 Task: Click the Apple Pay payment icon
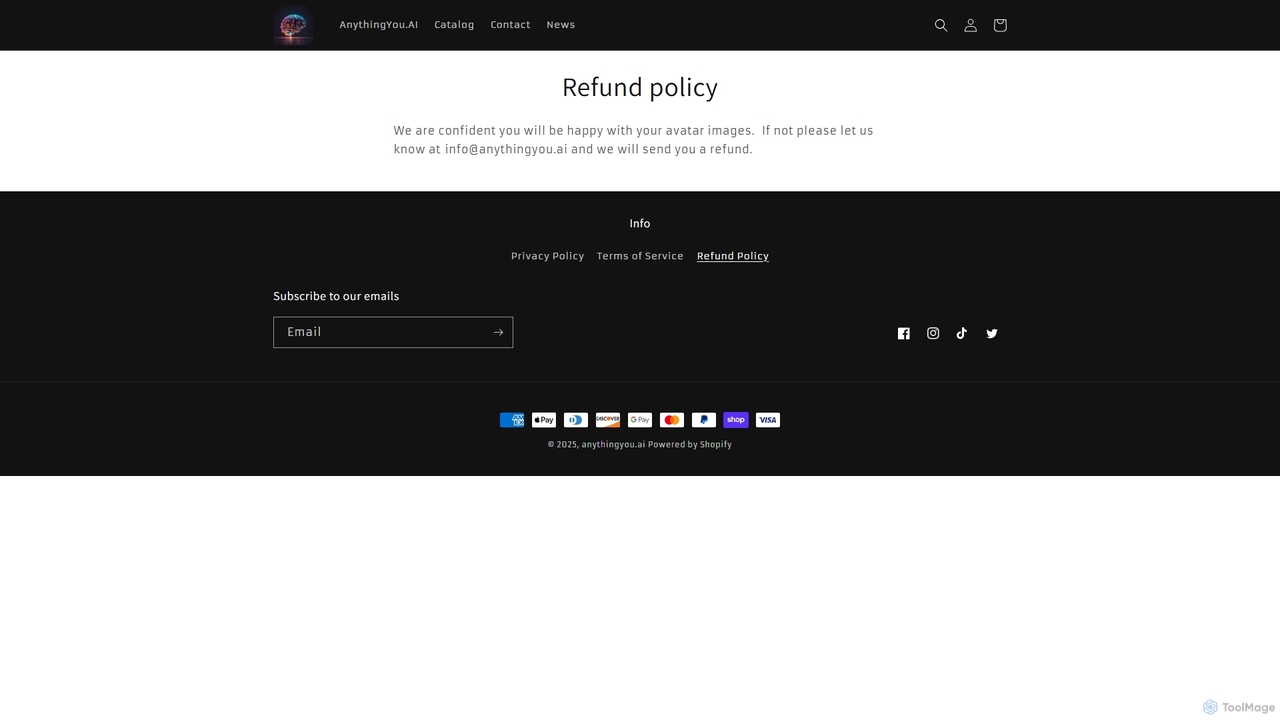(544, 420)
